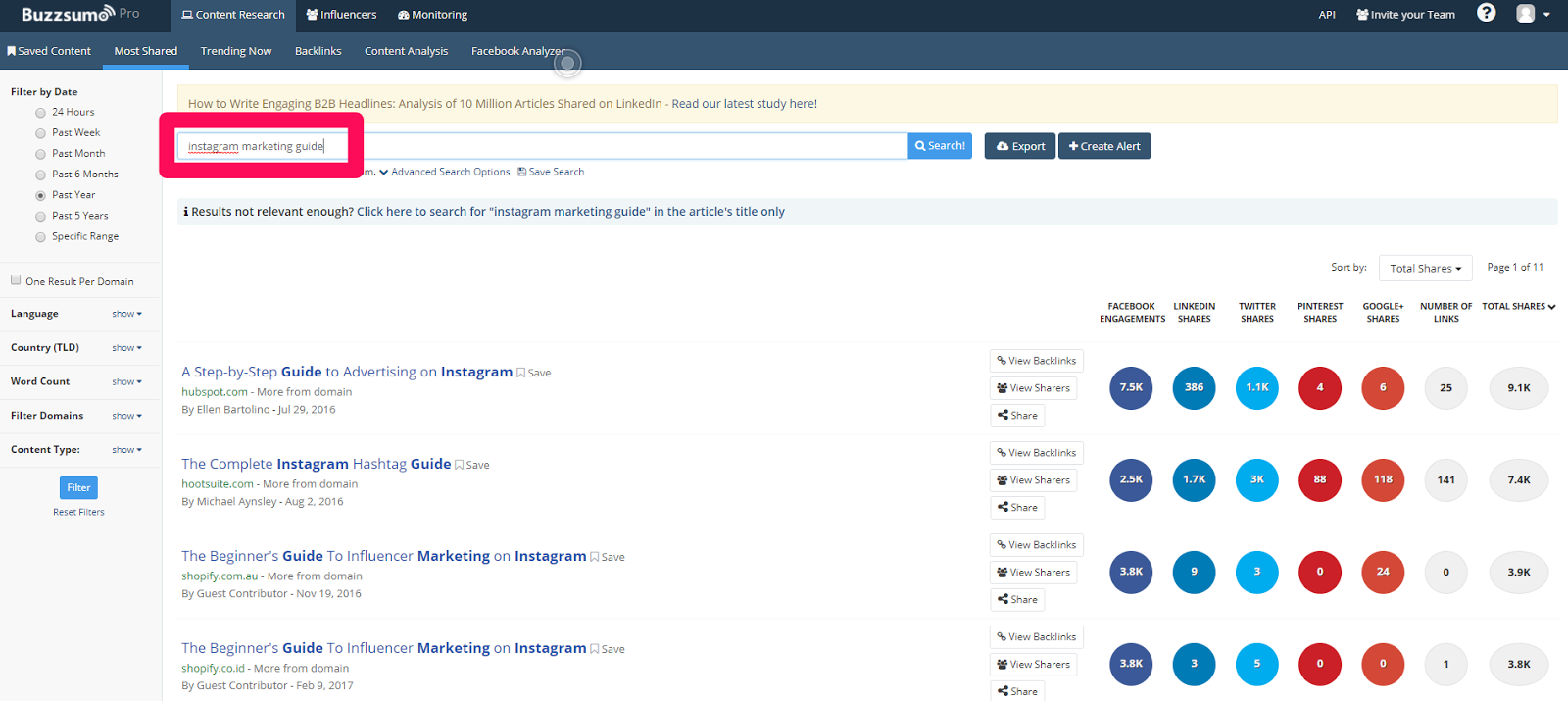View Sharers for the hootsuite article
Screen dimensions: 1568x701
pyautogui.click(x=1033, y=480)
